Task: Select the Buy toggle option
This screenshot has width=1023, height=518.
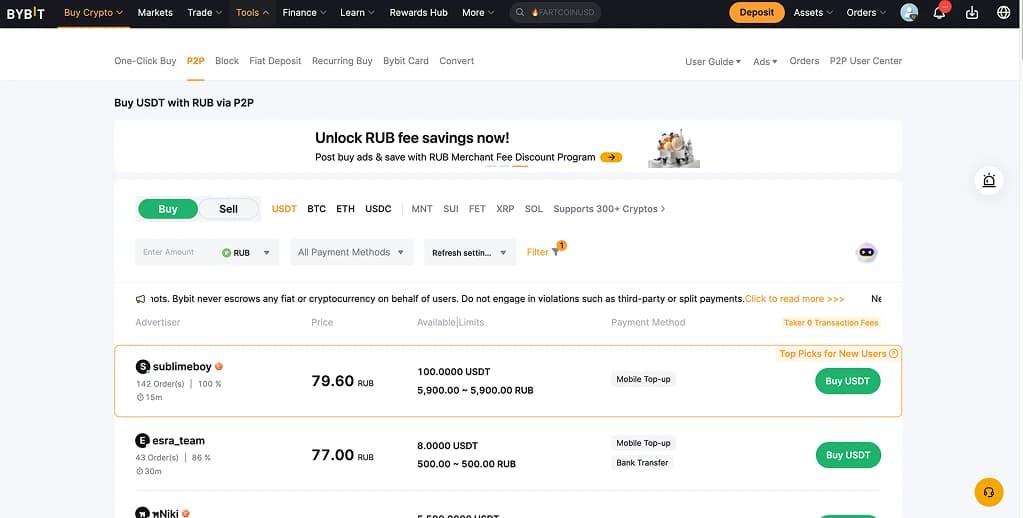Action: pyautogui.click(x=168, y=209)
